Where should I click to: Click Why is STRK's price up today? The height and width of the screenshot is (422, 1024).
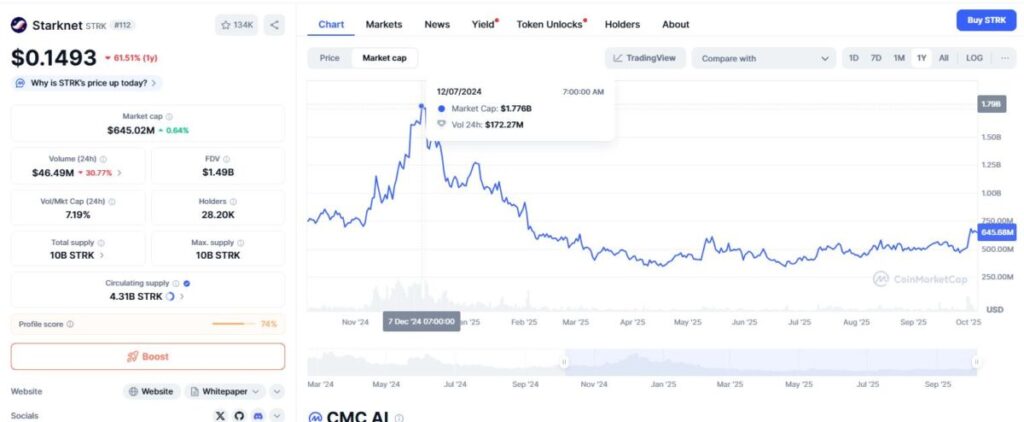pyautogui.click(x=87, y=83)
